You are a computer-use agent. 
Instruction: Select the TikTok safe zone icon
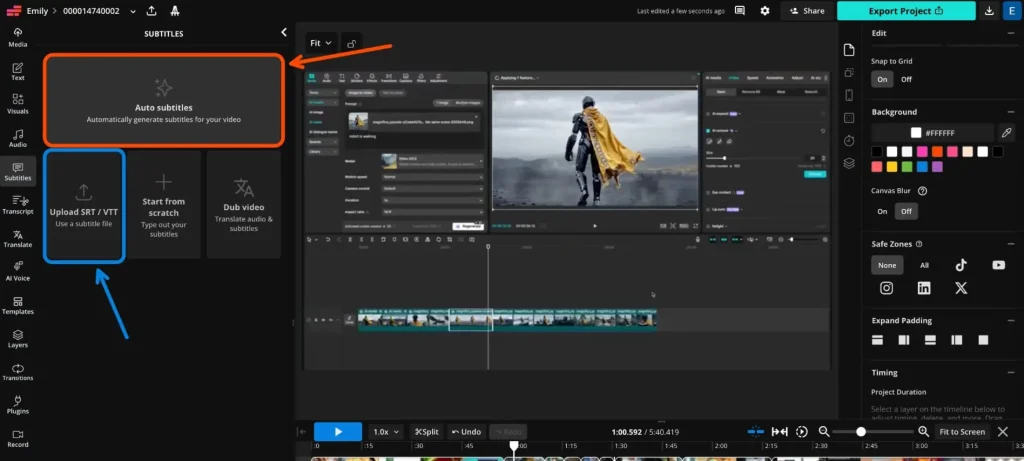[x=961, y=265]
